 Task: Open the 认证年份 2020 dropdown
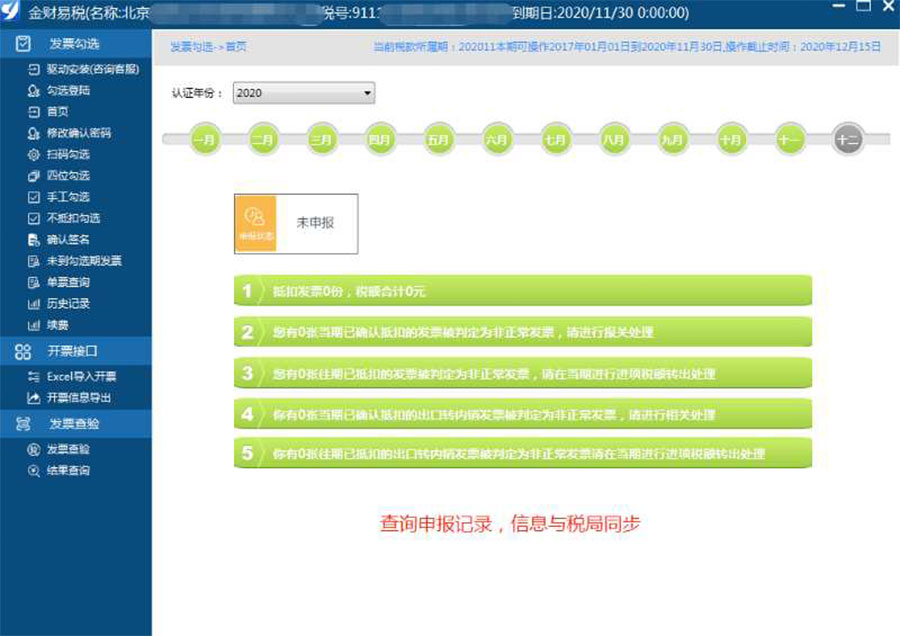pos(304,93)
